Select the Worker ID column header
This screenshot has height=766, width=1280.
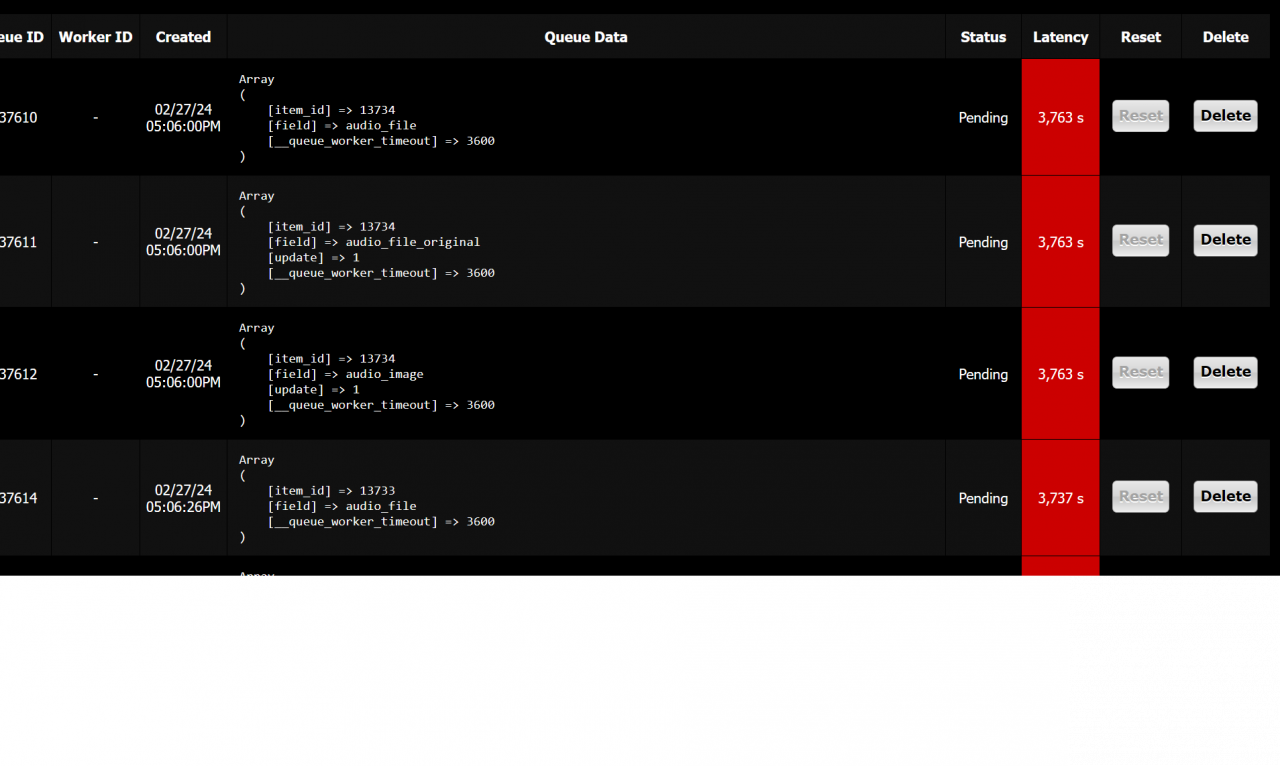tap(95, 37)
